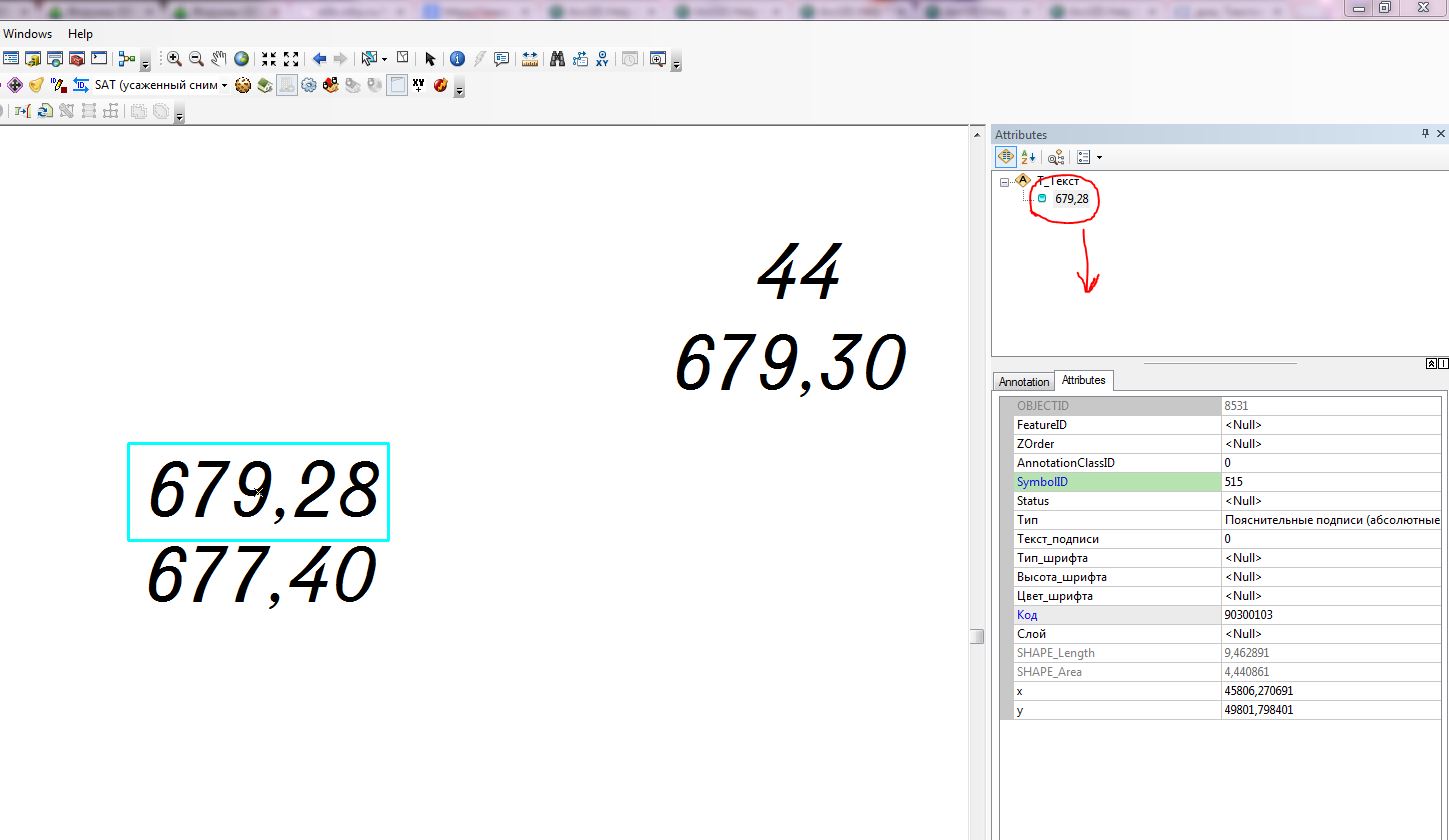This screenshot has width=1449, height=840.
Task: Collapse the T_Текст tree node
Action: (x=1004, y=182)
